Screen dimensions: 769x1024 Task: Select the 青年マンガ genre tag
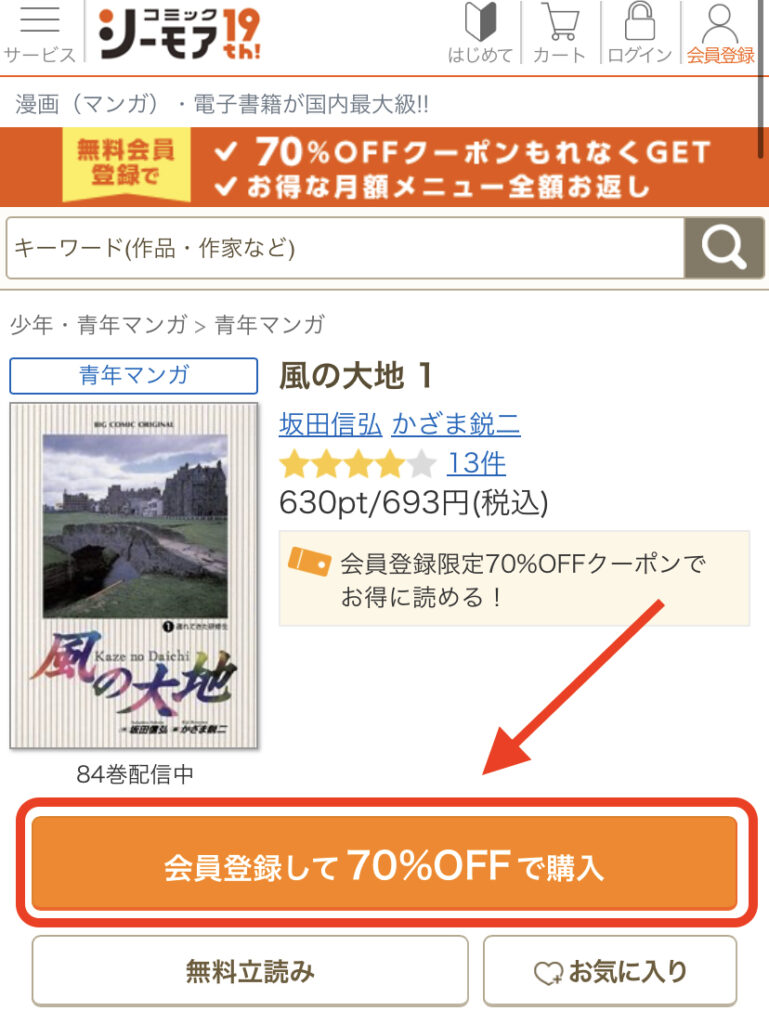pos(134,376)
